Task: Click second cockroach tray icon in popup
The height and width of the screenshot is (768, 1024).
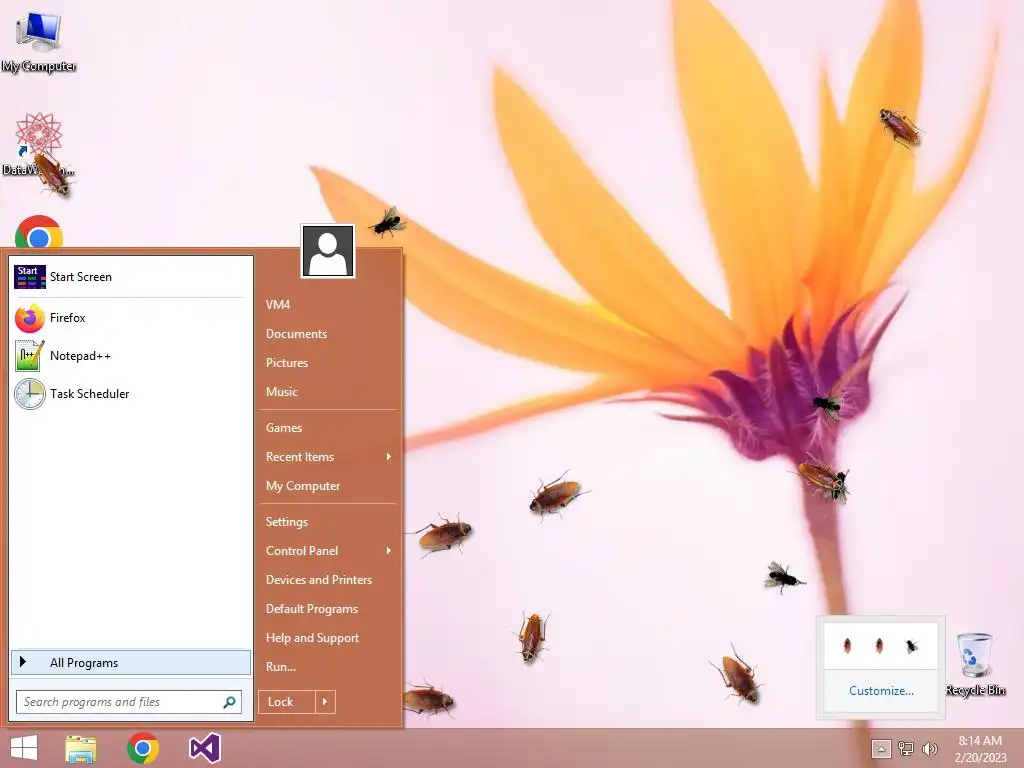Action: coord(879,646)
